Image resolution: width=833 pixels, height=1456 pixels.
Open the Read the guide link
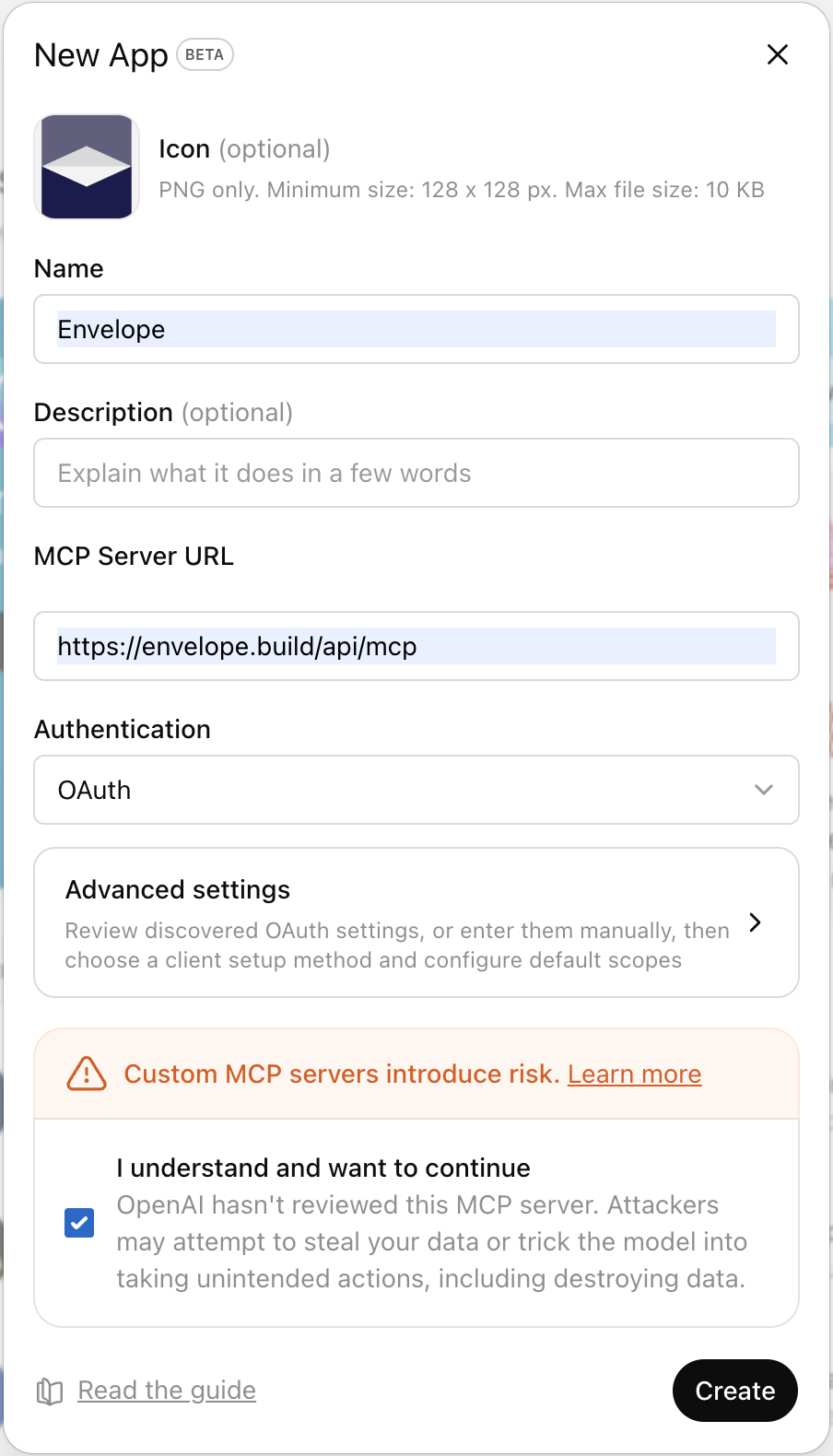pos(167,1390)
